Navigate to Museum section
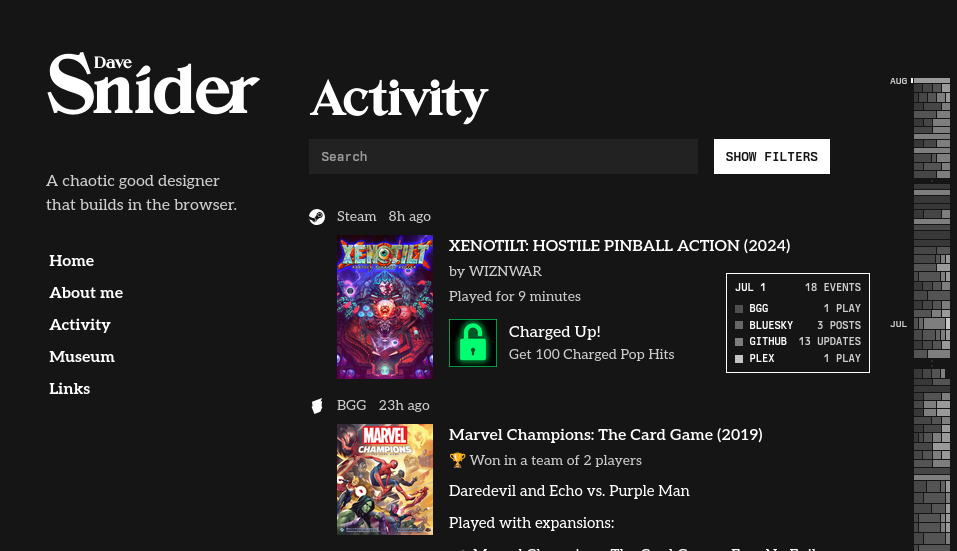The height and width of the screenshot is (551, 957). coord(82,356)
